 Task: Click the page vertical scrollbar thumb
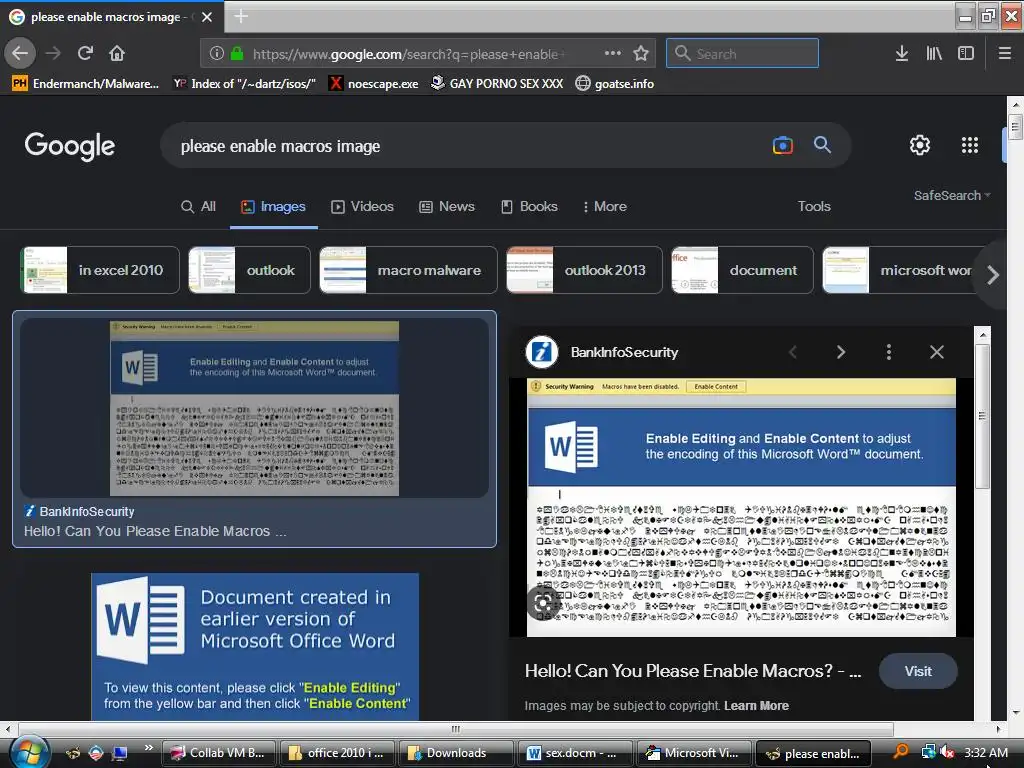1015,127
